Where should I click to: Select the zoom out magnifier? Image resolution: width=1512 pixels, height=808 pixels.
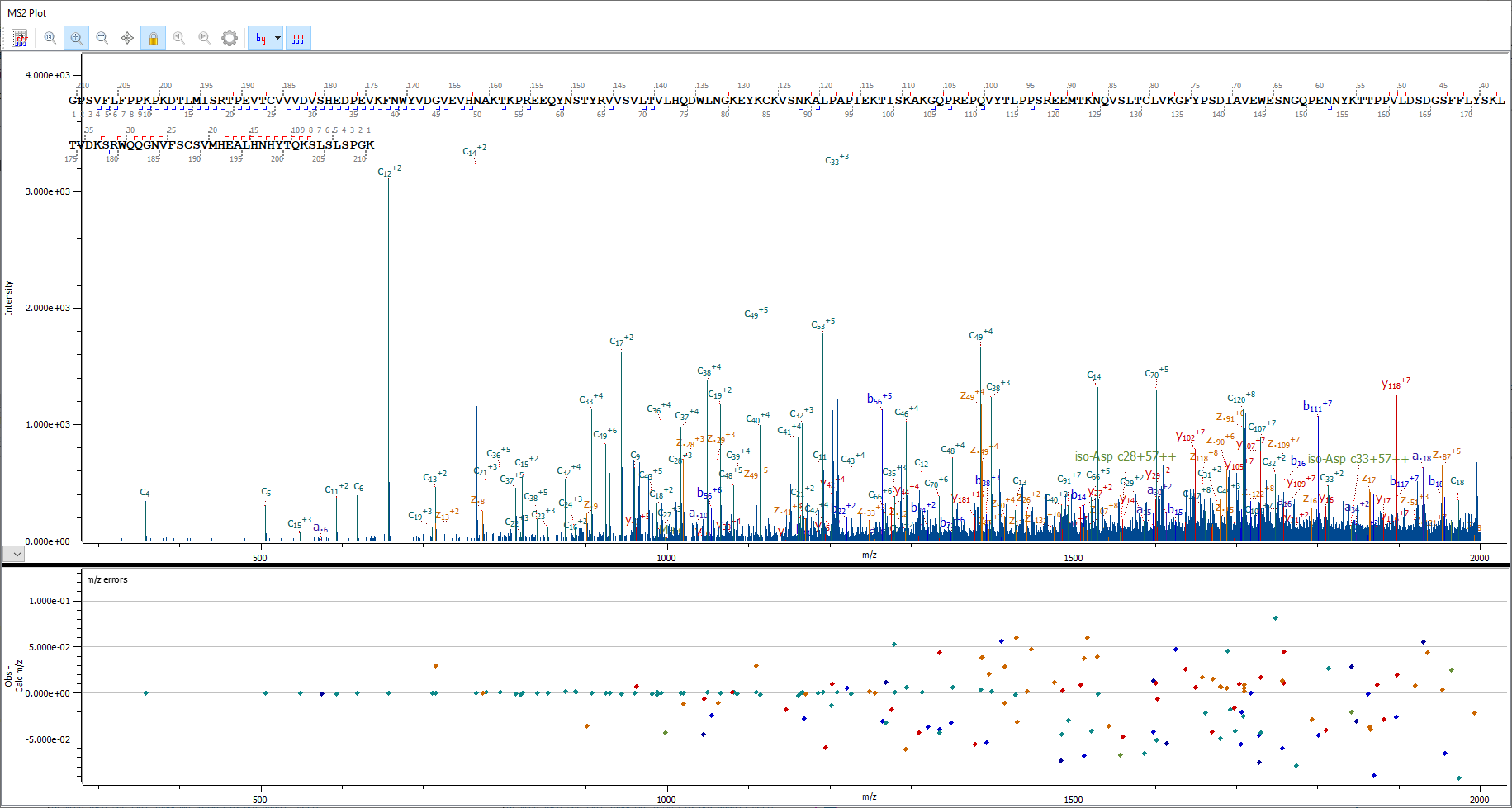point(102,38)
